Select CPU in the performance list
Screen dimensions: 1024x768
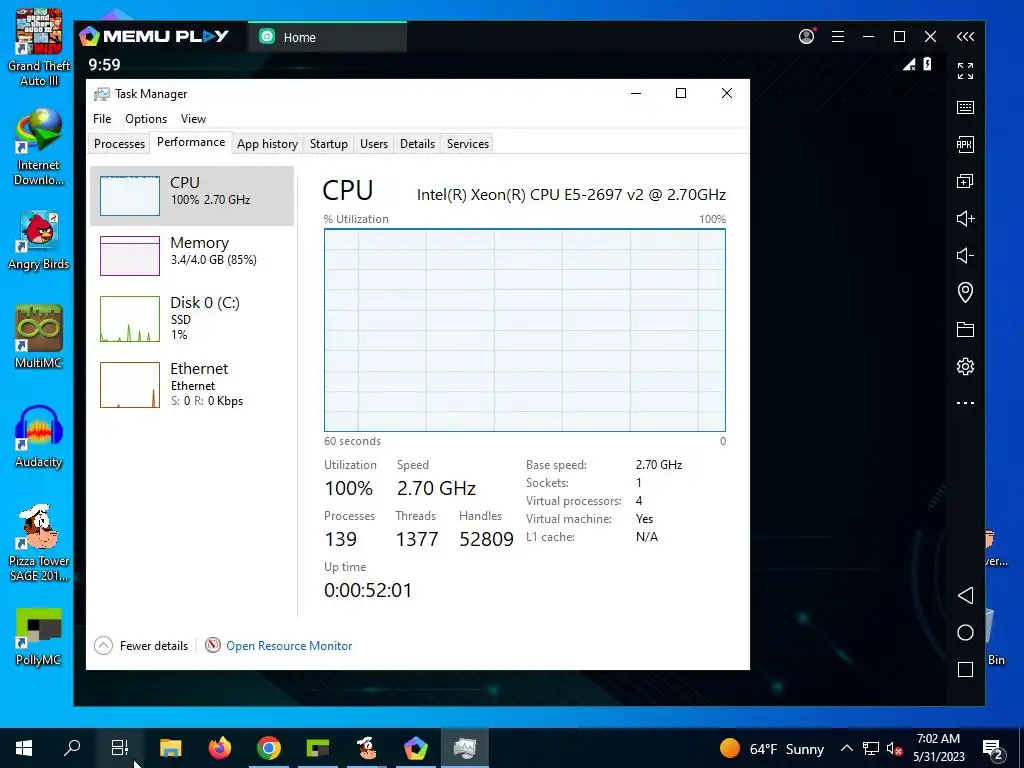coord(192,196)
